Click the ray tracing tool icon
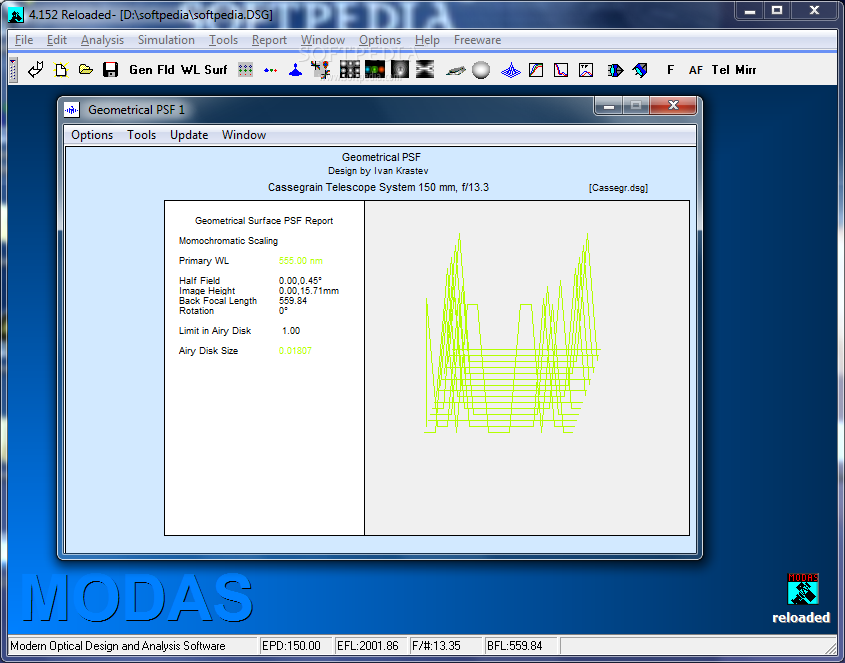This screenshot has height=663, width=845. [321, 70]
